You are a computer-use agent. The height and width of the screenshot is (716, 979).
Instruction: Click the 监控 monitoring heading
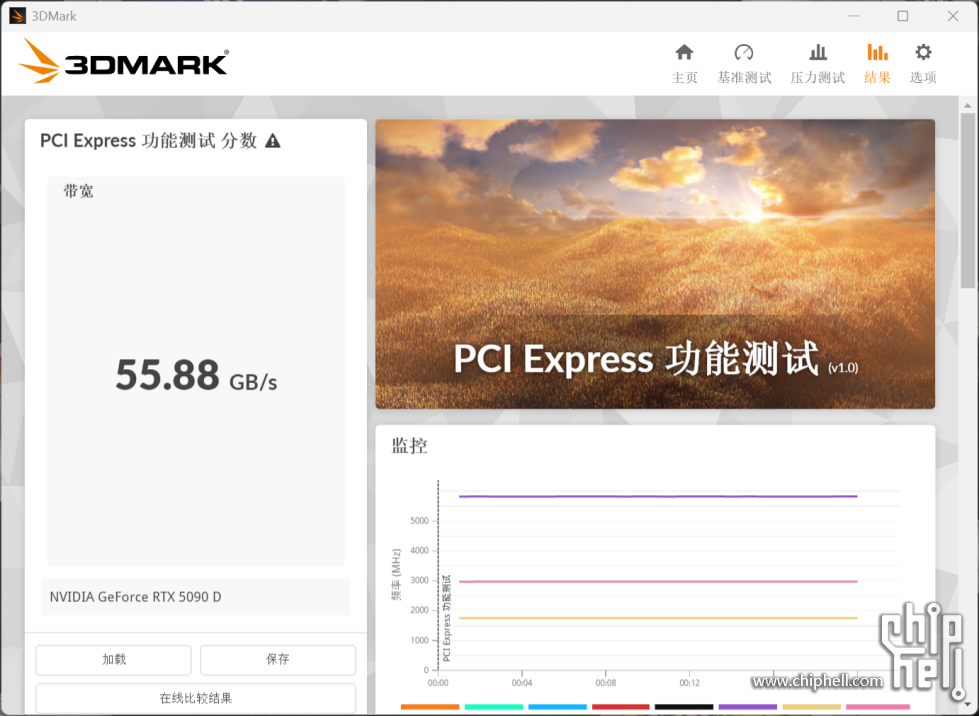409,446
